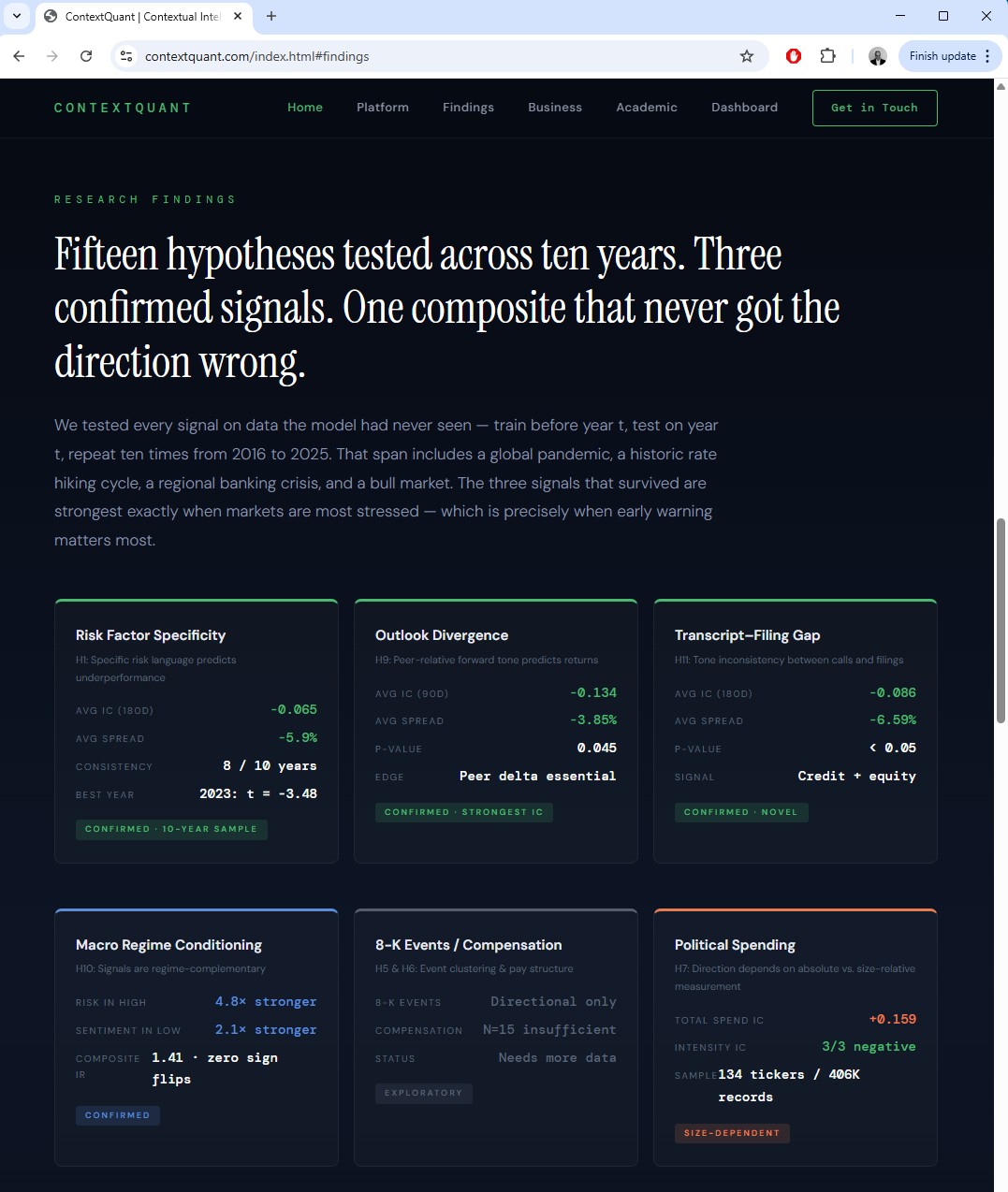Click inside the browser address bar
This screenshot has height=1192, width=1008.
(x=374, y=56)
